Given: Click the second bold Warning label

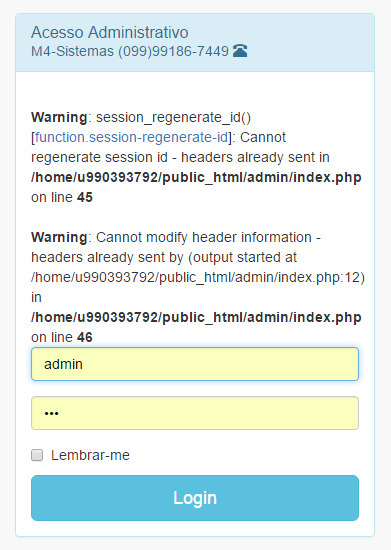Looking at the screenshot, I should click(x=59, y=237).
